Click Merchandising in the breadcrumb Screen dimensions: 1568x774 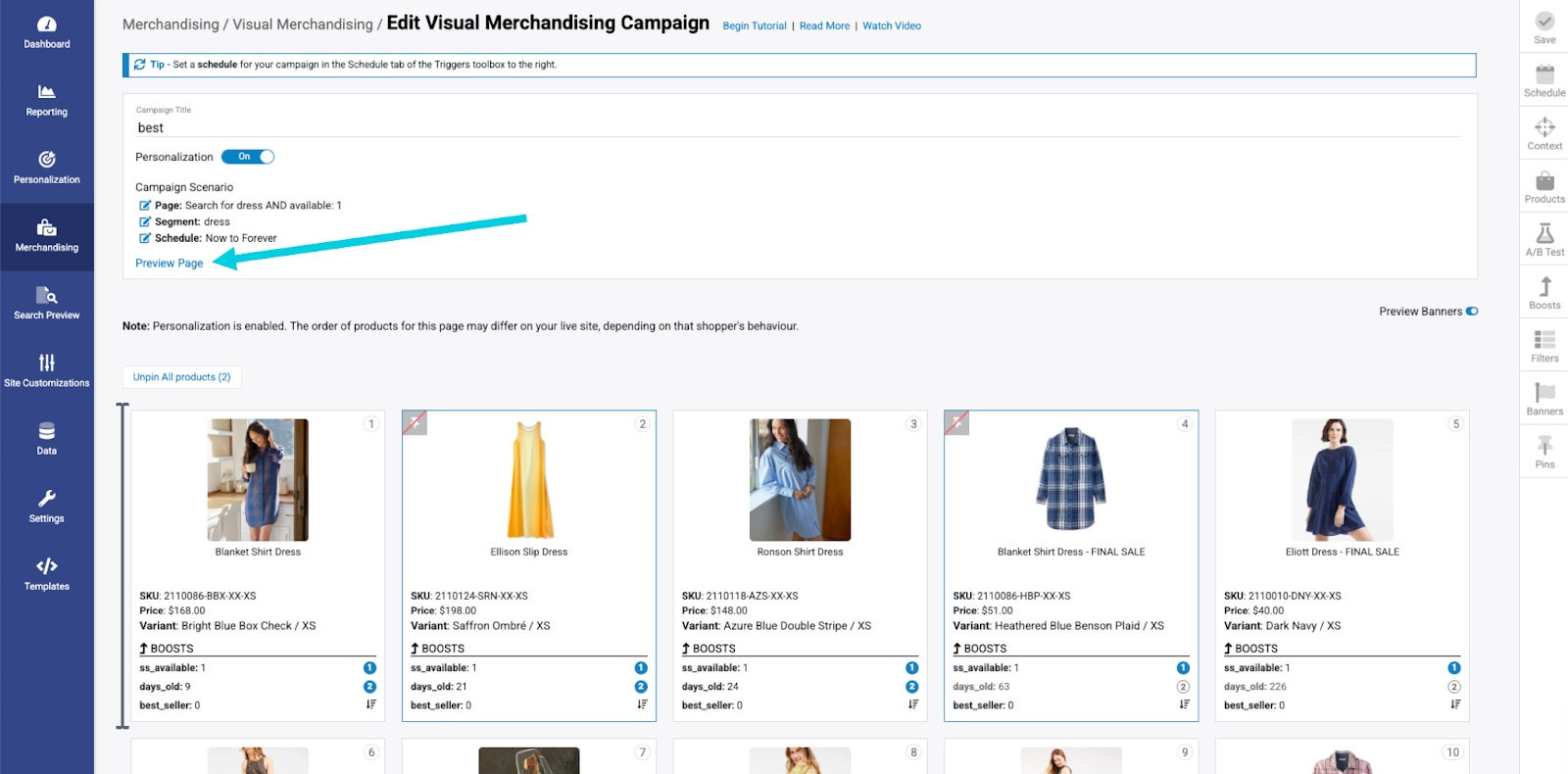pos(171,24)
